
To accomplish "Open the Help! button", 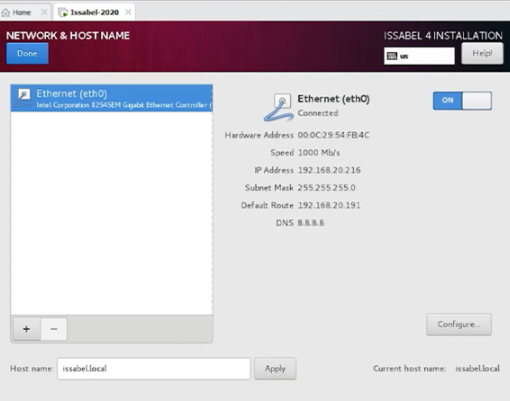I will pyautogui.click(x=482, y=53).
